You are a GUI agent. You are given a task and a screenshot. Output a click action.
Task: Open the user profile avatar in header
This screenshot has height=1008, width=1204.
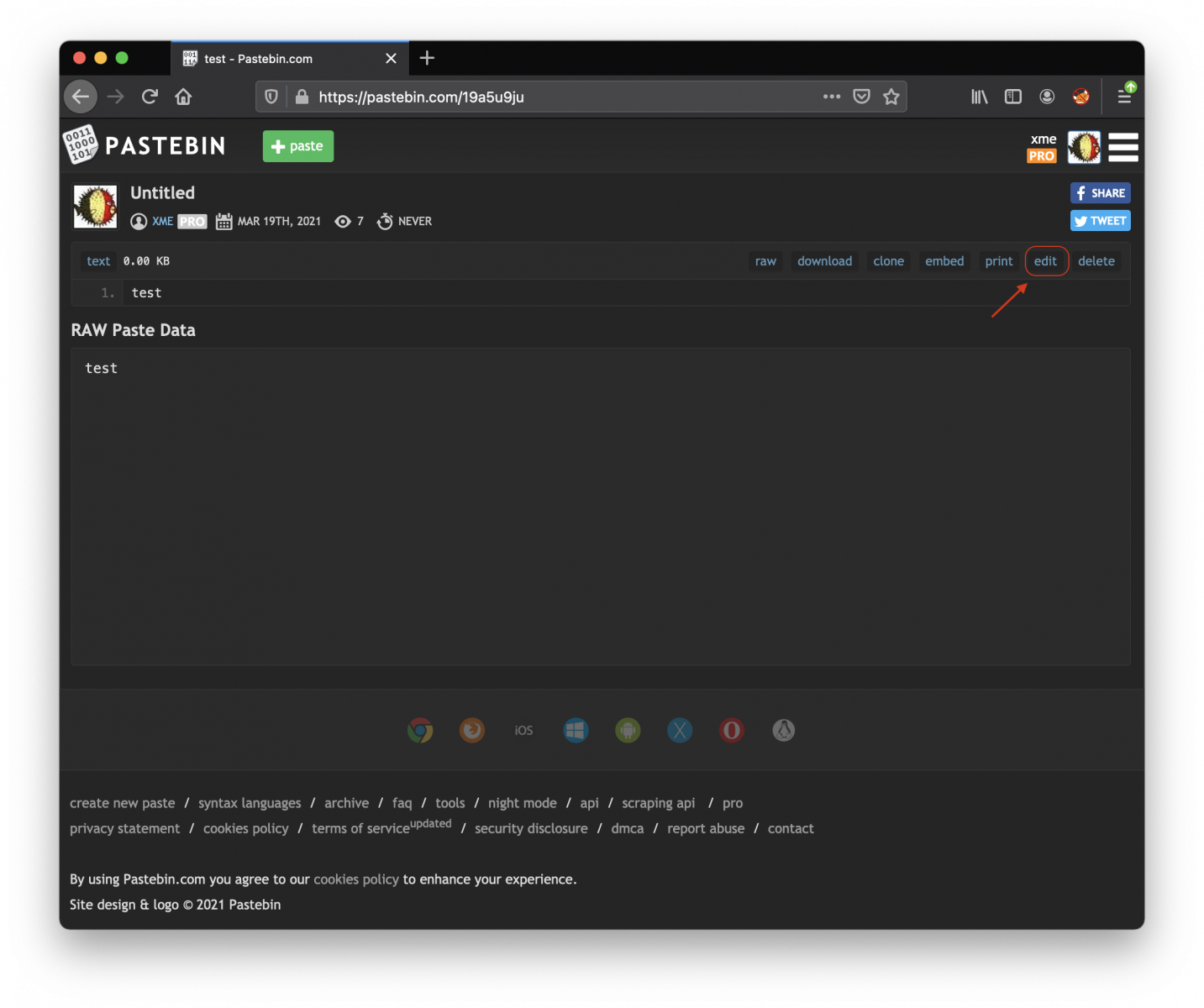point(1084,147)
